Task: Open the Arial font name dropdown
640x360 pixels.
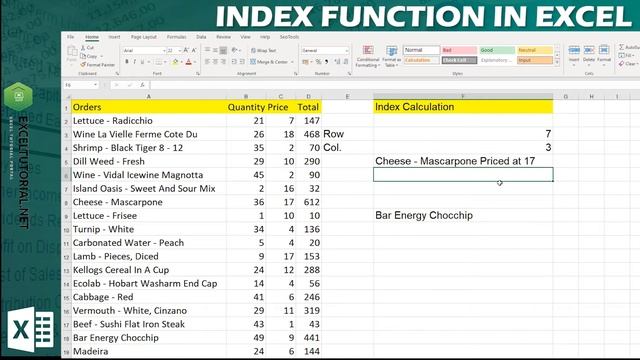Action: [x=164, y=51]
